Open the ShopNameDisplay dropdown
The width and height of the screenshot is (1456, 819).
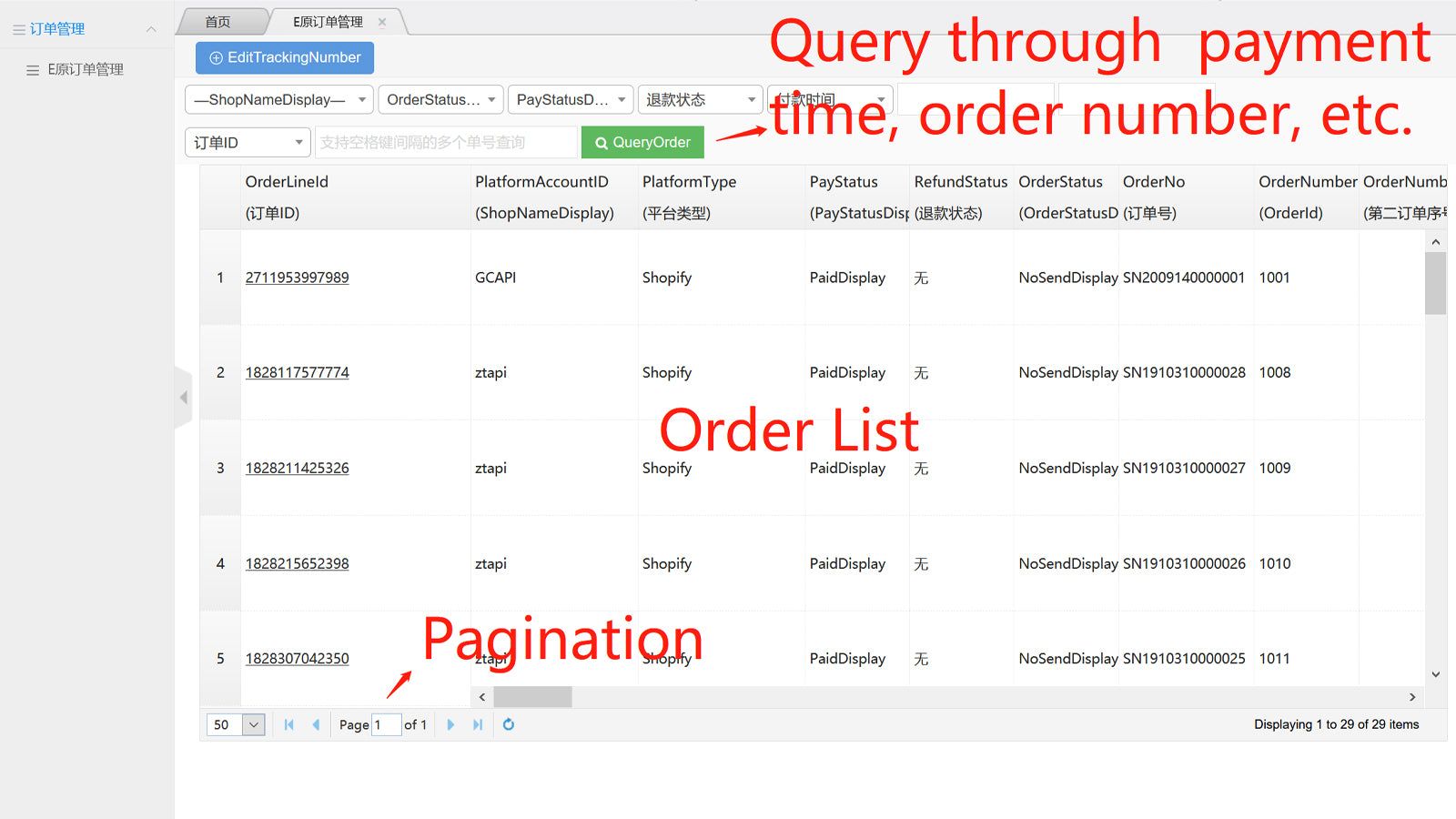(279, 100)
